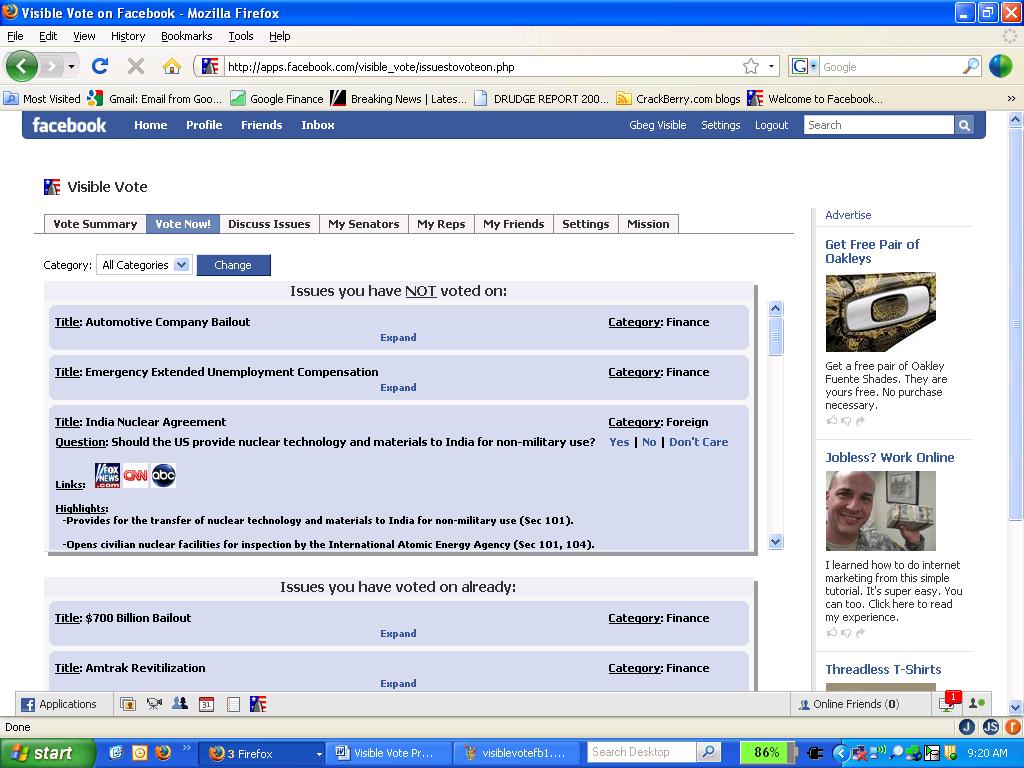Click the Facebook search input field
This screenshot has height=768, width=1024.
click(x=879, y=125)
